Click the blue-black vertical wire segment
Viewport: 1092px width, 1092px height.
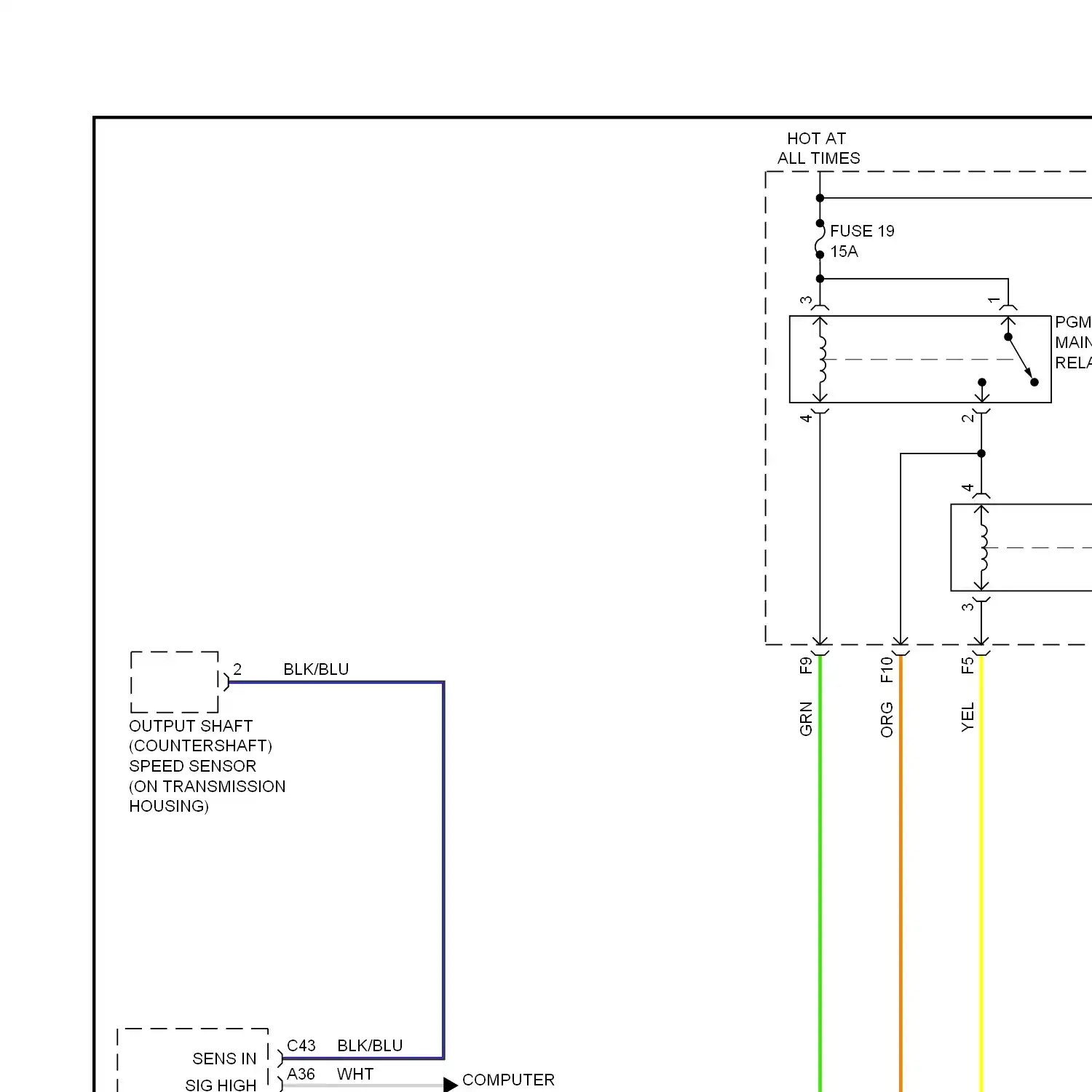tap(443, 870)
